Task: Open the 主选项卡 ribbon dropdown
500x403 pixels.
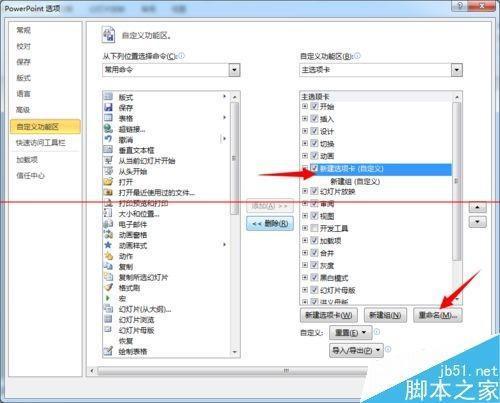Action: 457,70
